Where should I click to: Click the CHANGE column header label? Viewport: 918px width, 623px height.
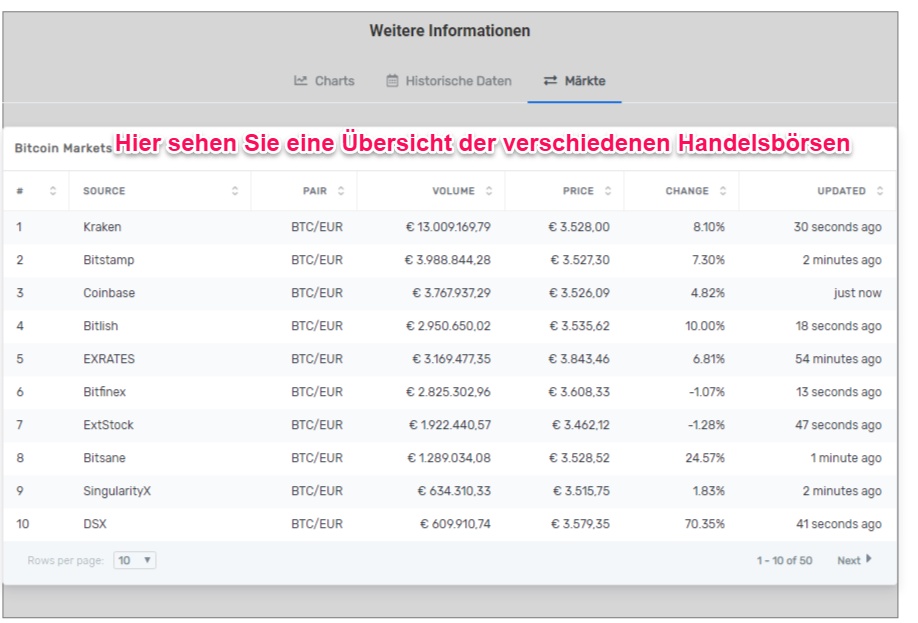(x=687, y=191)
